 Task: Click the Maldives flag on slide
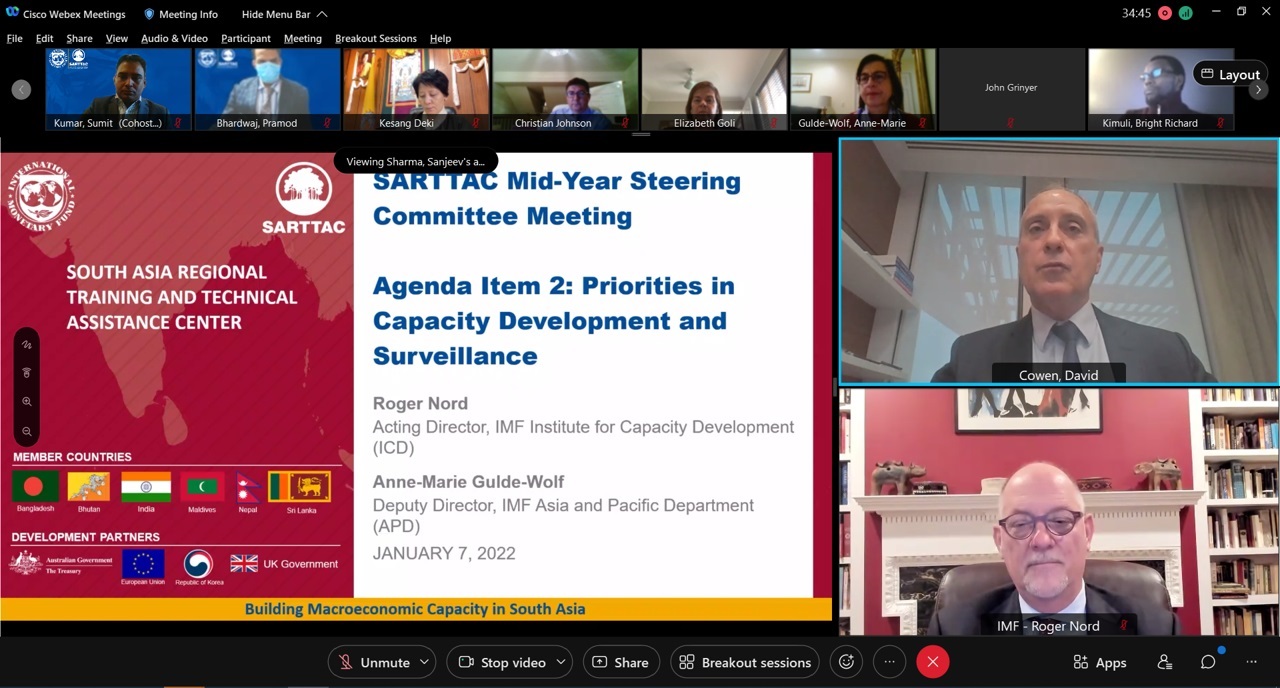click(202, 487)
